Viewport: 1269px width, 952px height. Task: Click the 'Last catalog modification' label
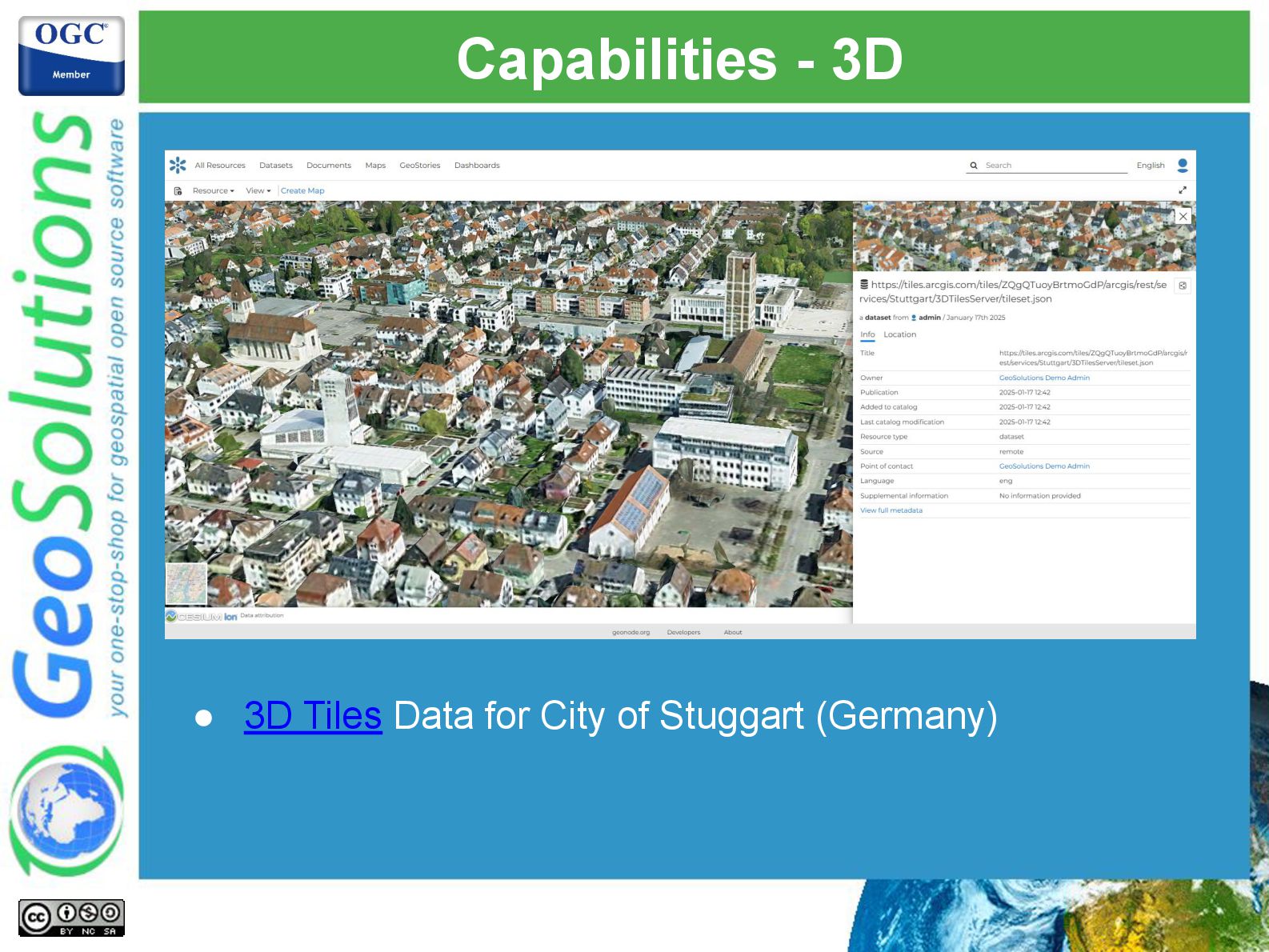(902, 422)
